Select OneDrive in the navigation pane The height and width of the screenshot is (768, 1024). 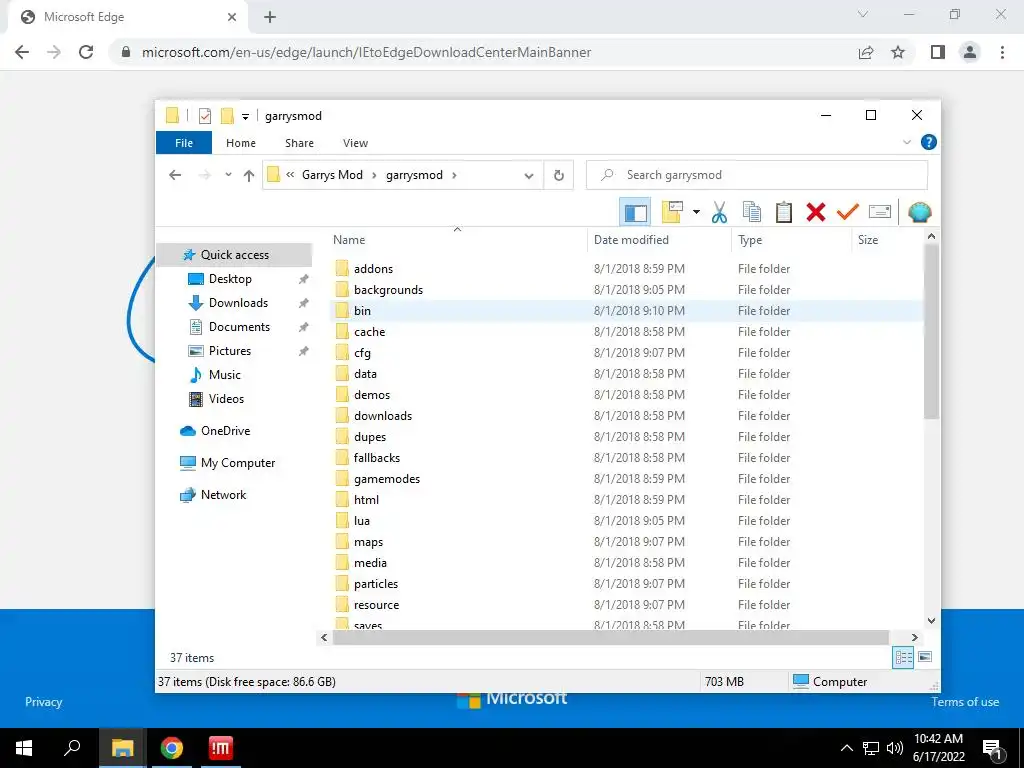coord(225,431)
